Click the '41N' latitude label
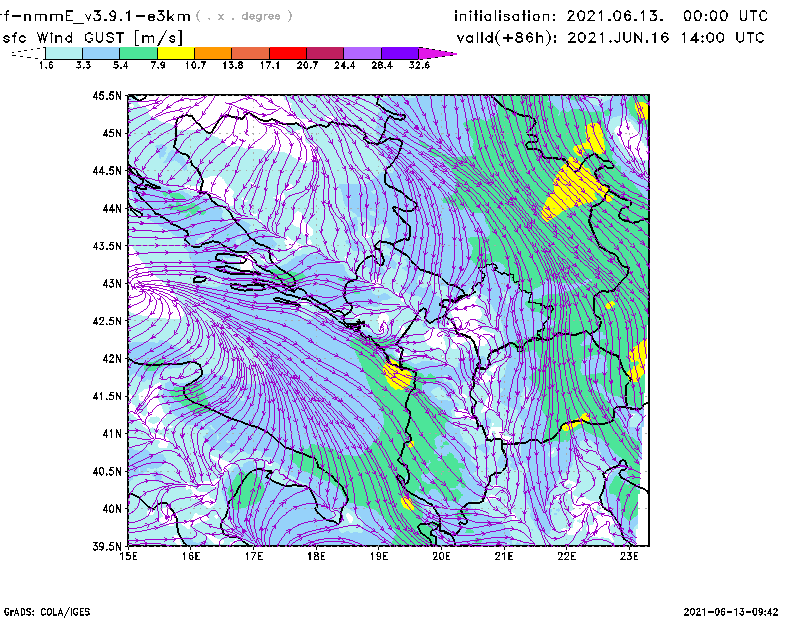This screenshot has height=618, width=800. [112, 434]
